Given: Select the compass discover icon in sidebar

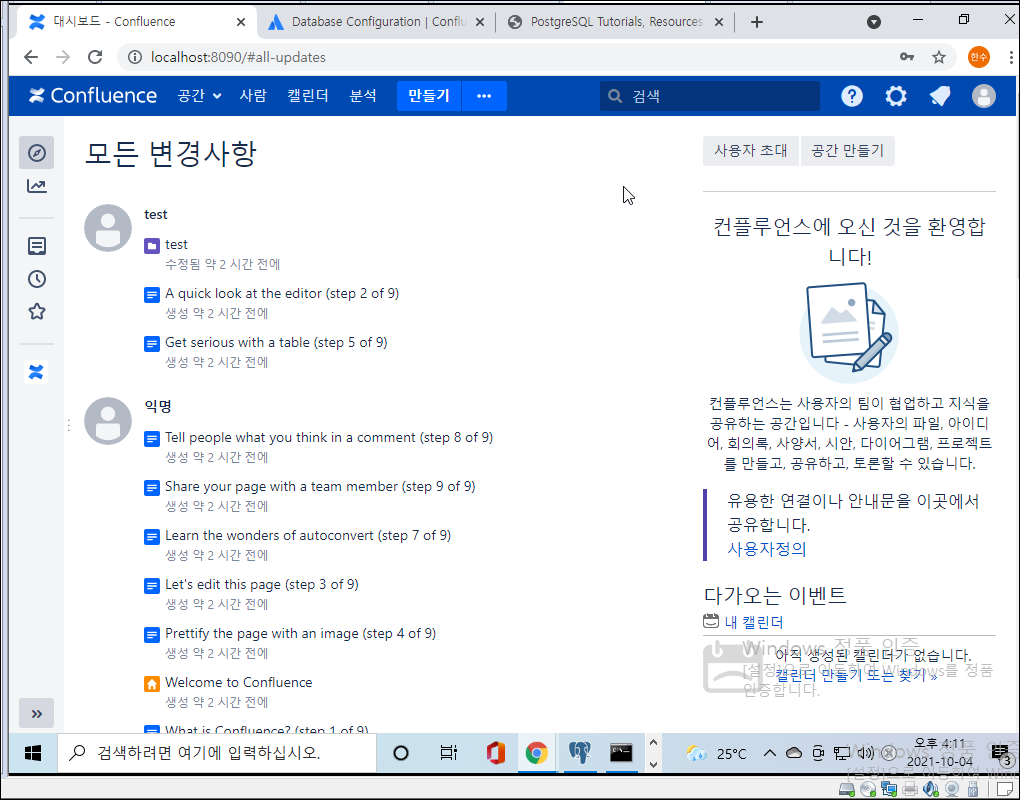Looking at the screenshot, I should point(36,153).
